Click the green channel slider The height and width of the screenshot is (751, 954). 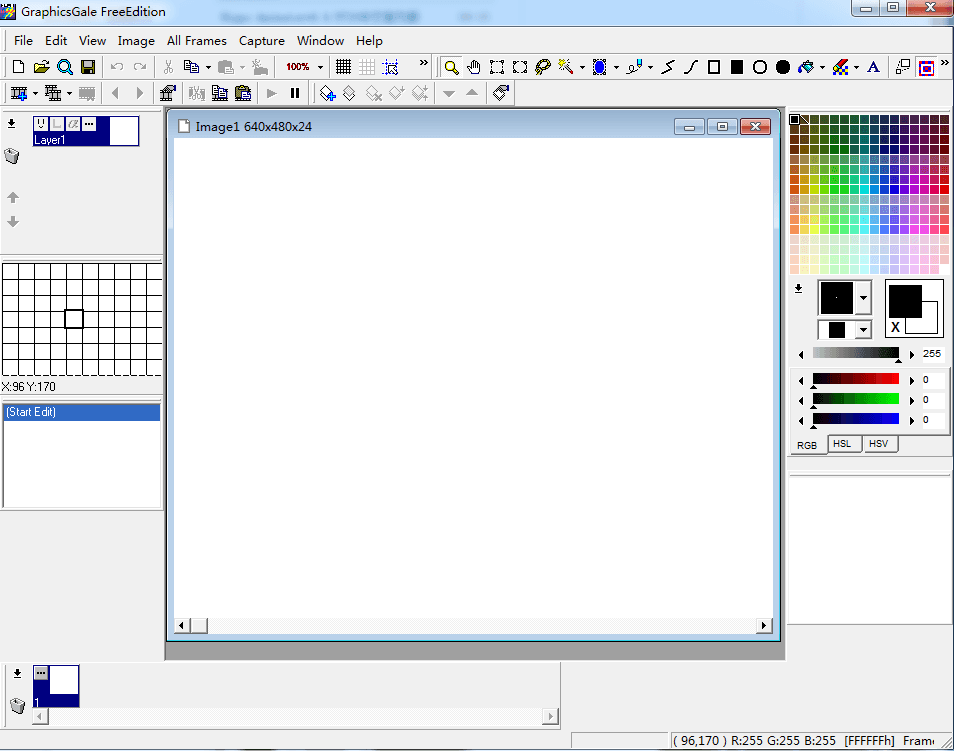point(855,399)
